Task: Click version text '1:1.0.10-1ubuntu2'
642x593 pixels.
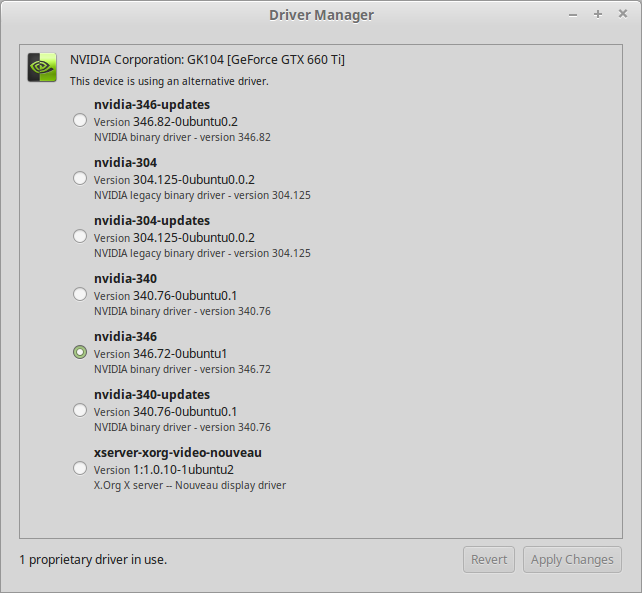Action: coord(183,470)
